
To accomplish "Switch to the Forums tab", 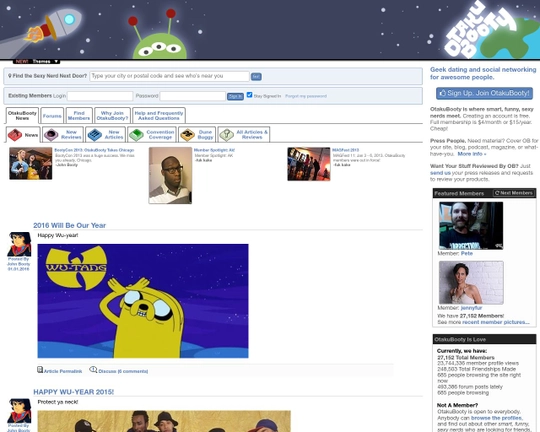I will pos(52,116).
